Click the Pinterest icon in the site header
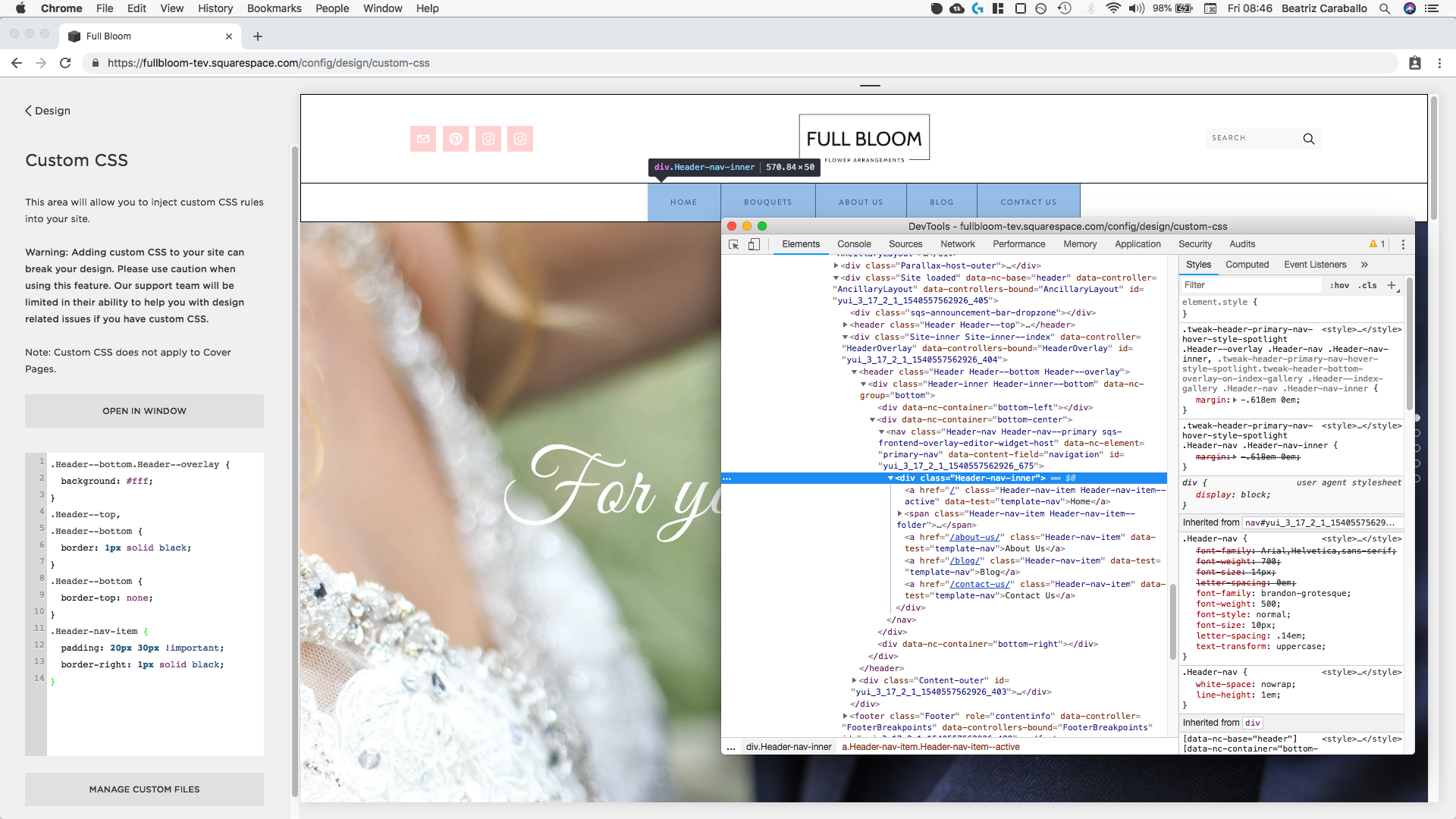The image size is (1456, 819). (x=456, y=139)
